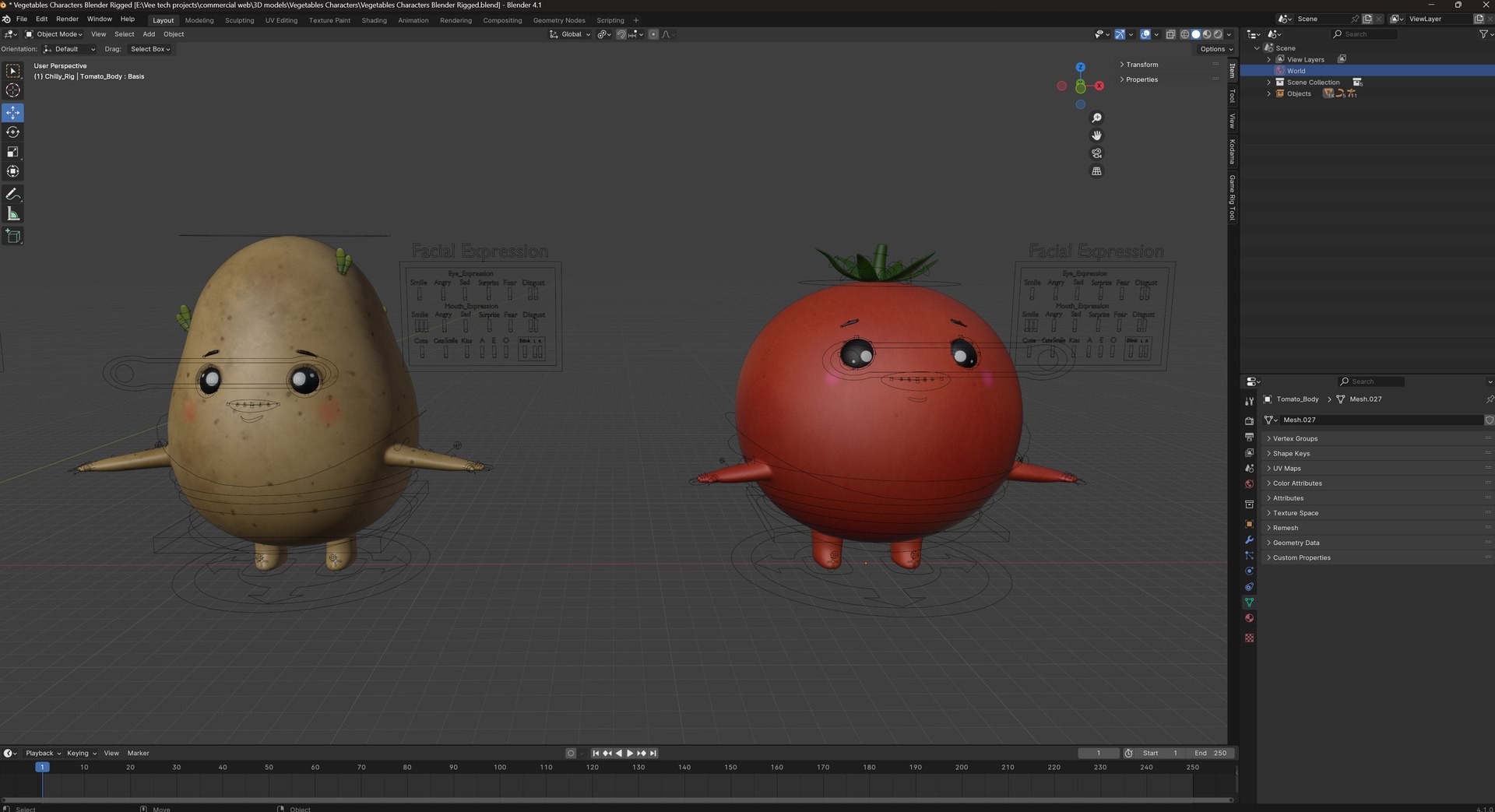Toggle auto keying record button
This screenshot has height=812, width=1495.
pyautogui.click(x=571, y=754)
